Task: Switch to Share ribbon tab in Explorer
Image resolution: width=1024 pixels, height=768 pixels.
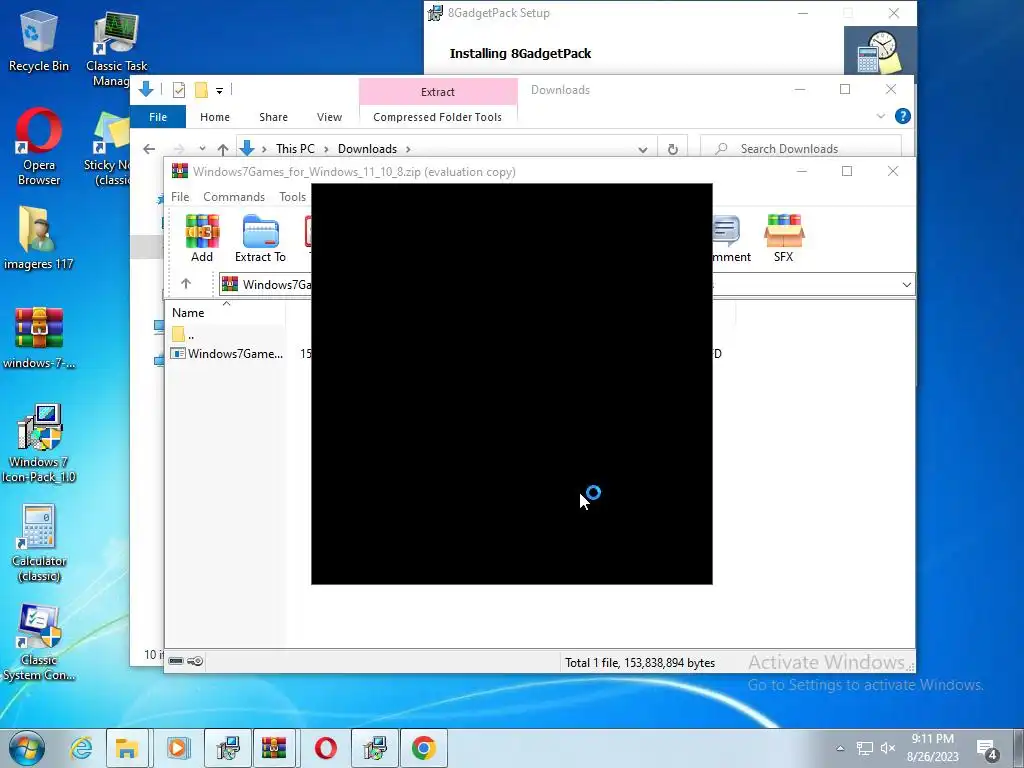Action: coord(274,117)
